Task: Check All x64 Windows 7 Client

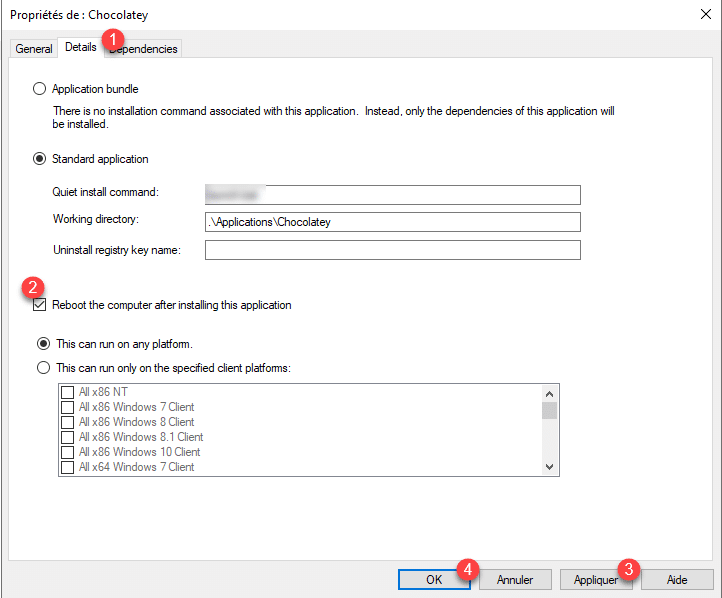Action: (68, 467)
